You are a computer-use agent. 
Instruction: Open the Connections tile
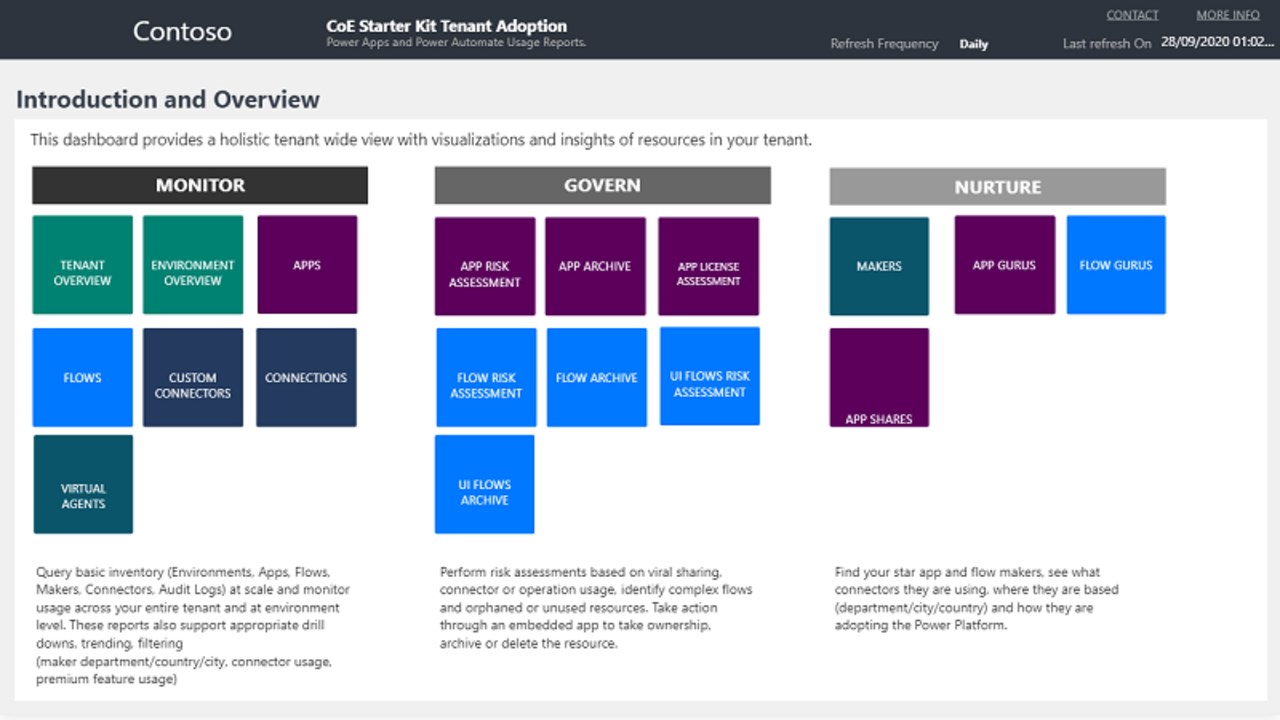pos(306,378)
